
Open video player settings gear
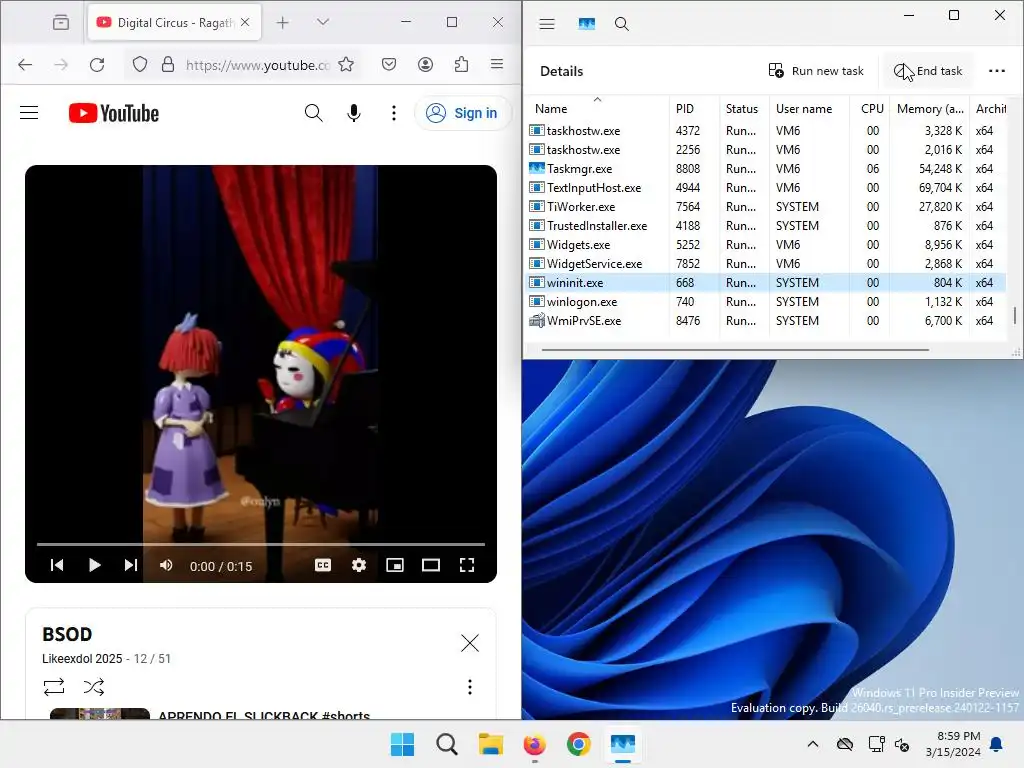tap(359, 565)
